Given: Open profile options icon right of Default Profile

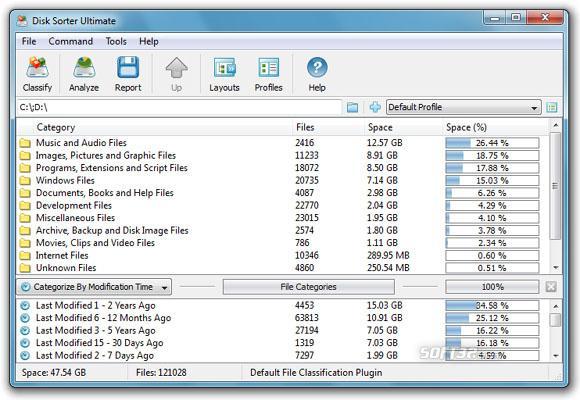Looking at the screenshot, I should [x=552, y=107].
